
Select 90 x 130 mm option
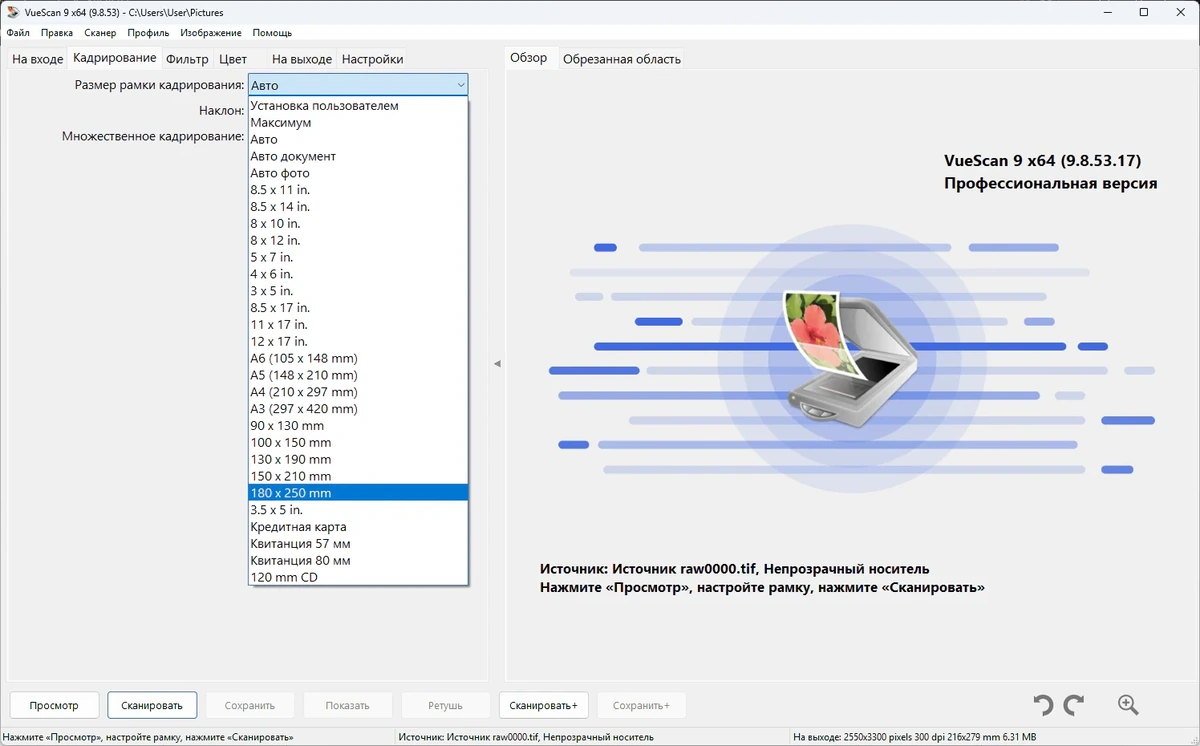pos(358,425)
